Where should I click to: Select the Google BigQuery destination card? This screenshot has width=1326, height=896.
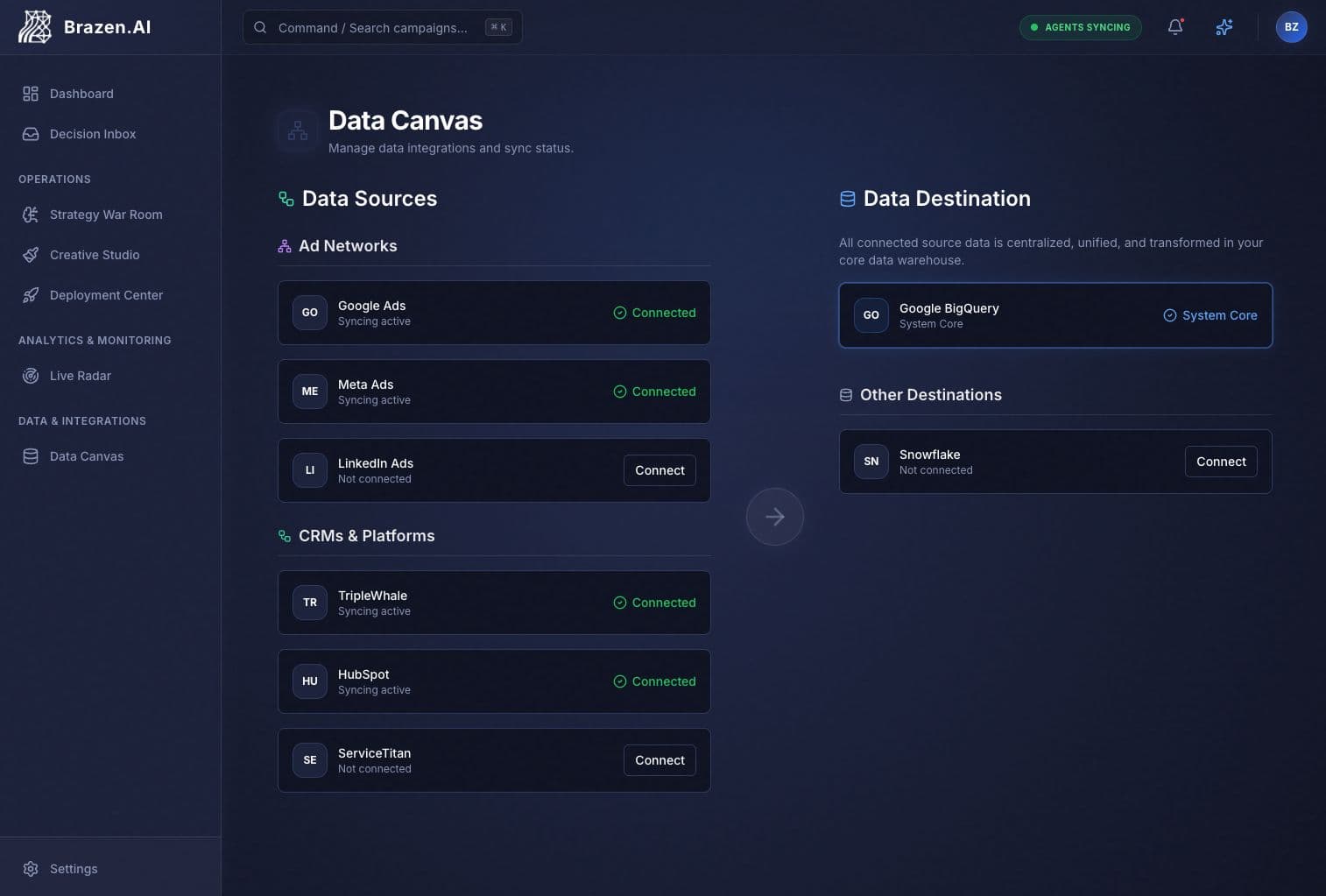click(1055, 315)
